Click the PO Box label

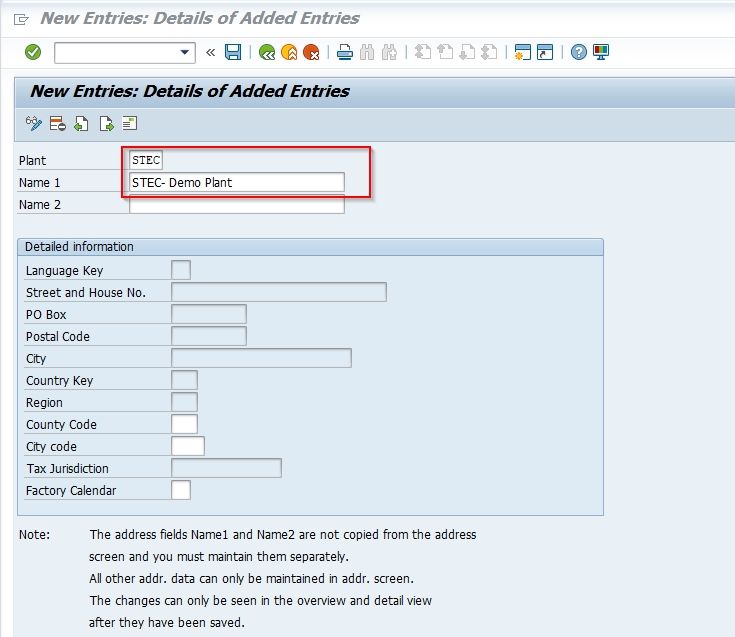click(x=46, y=315)
